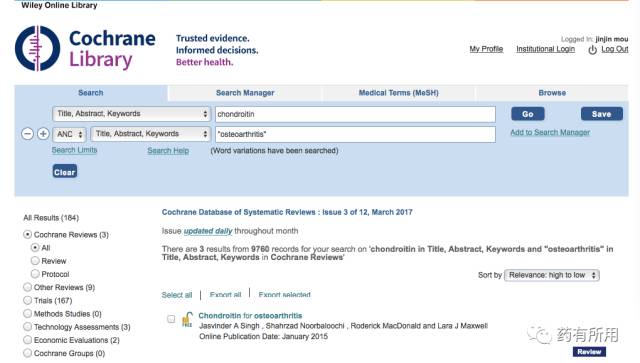
Task: Click the Wiley Online Library text
Action: pos(59,5)
